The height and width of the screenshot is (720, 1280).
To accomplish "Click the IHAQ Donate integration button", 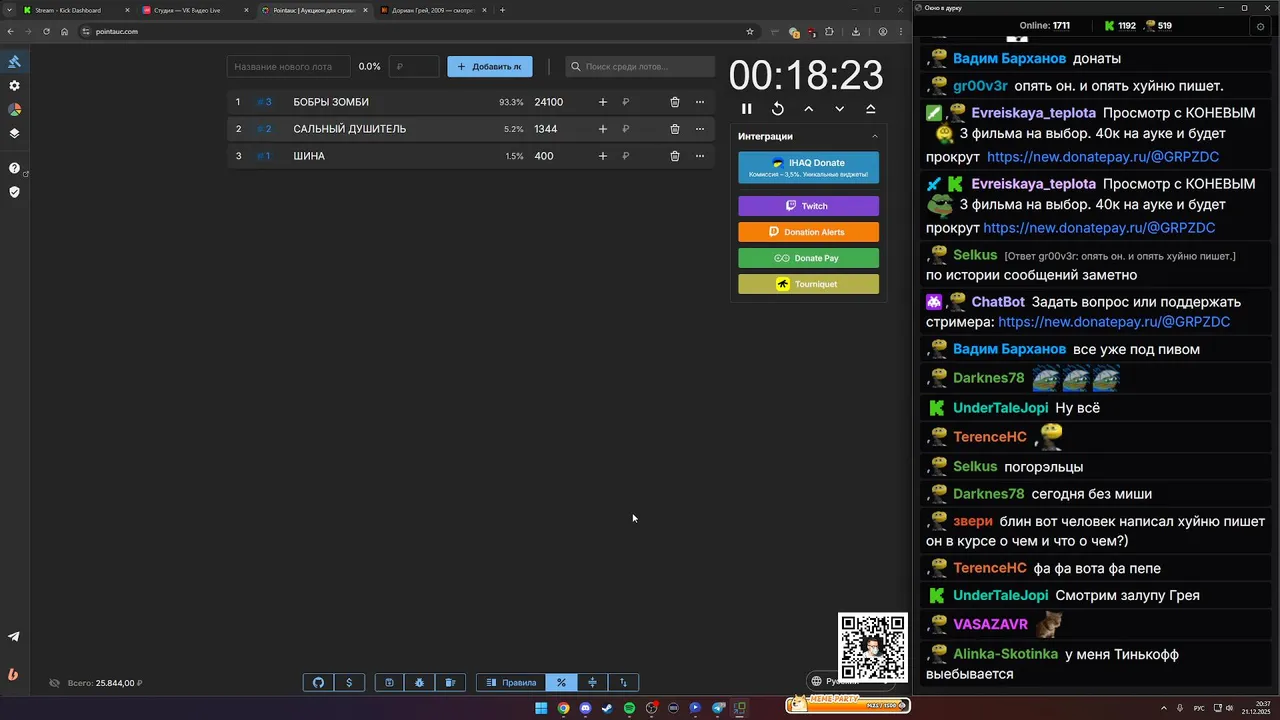I will point(808,168).
